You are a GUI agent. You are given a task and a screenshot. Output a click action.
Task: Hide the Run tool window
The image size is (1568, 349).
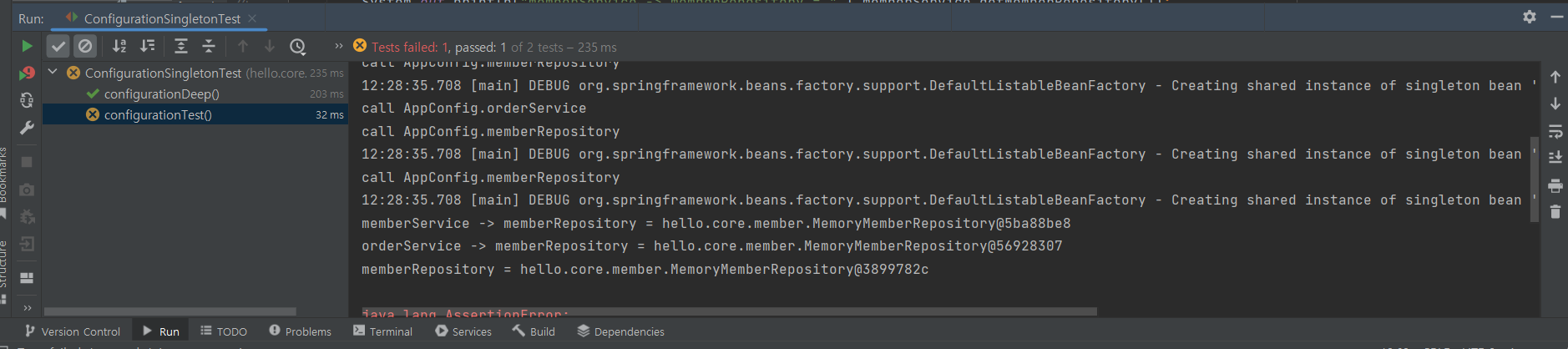pyautogui.click(x=1556, y=17)
